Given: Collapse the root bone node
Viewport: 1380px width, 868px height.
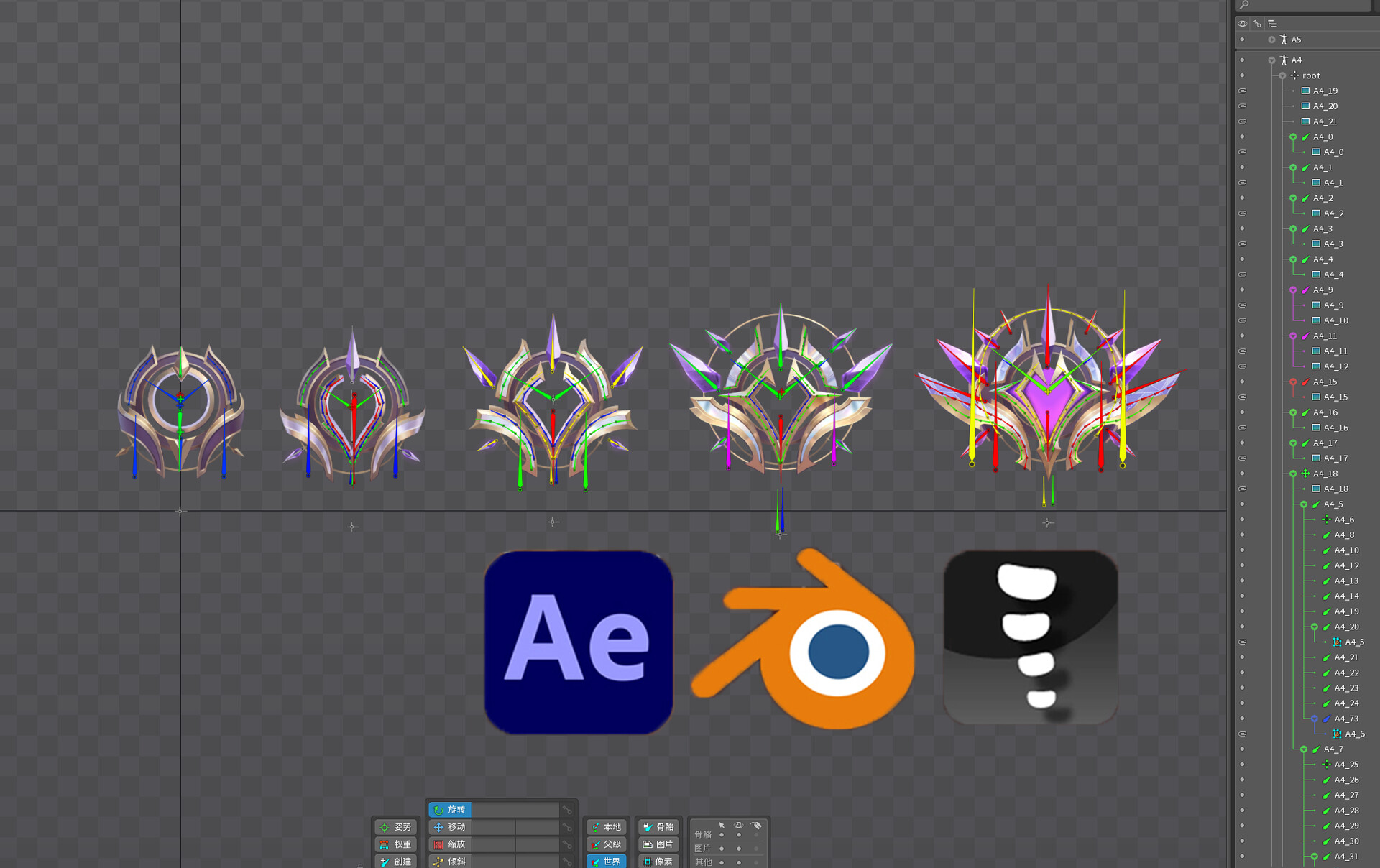Looking at the screenshot, I should click(x=1282, y=75).
